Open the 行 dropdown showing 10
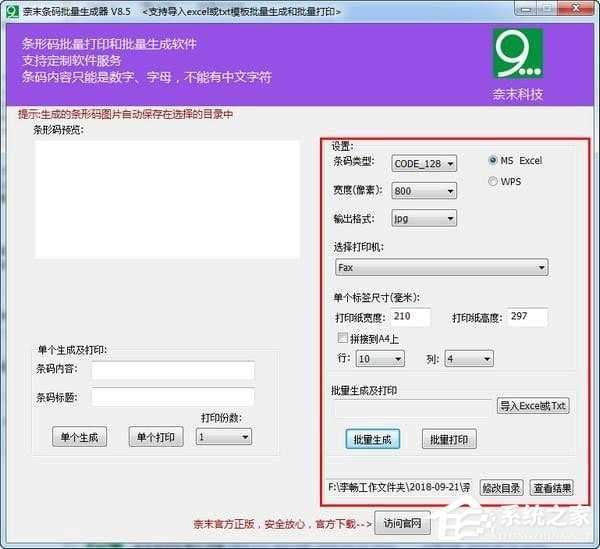 click(380, 359)
